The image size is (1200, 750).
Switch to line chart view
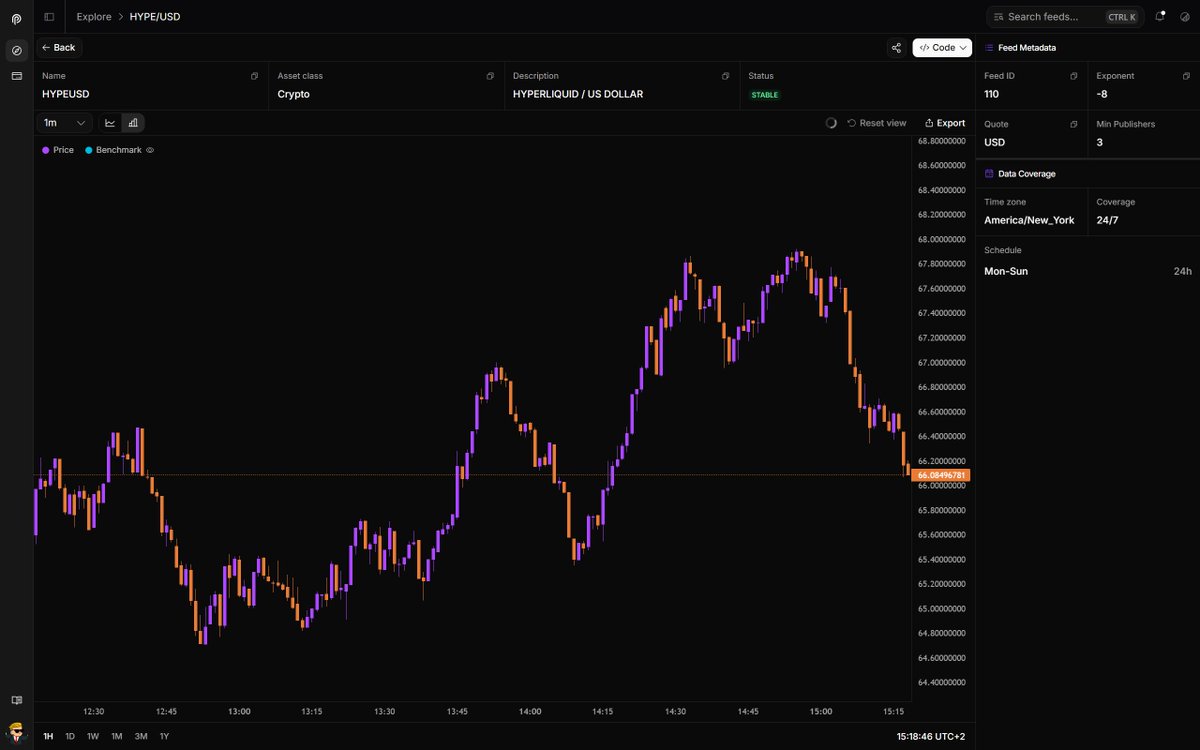tap(110, 123)
